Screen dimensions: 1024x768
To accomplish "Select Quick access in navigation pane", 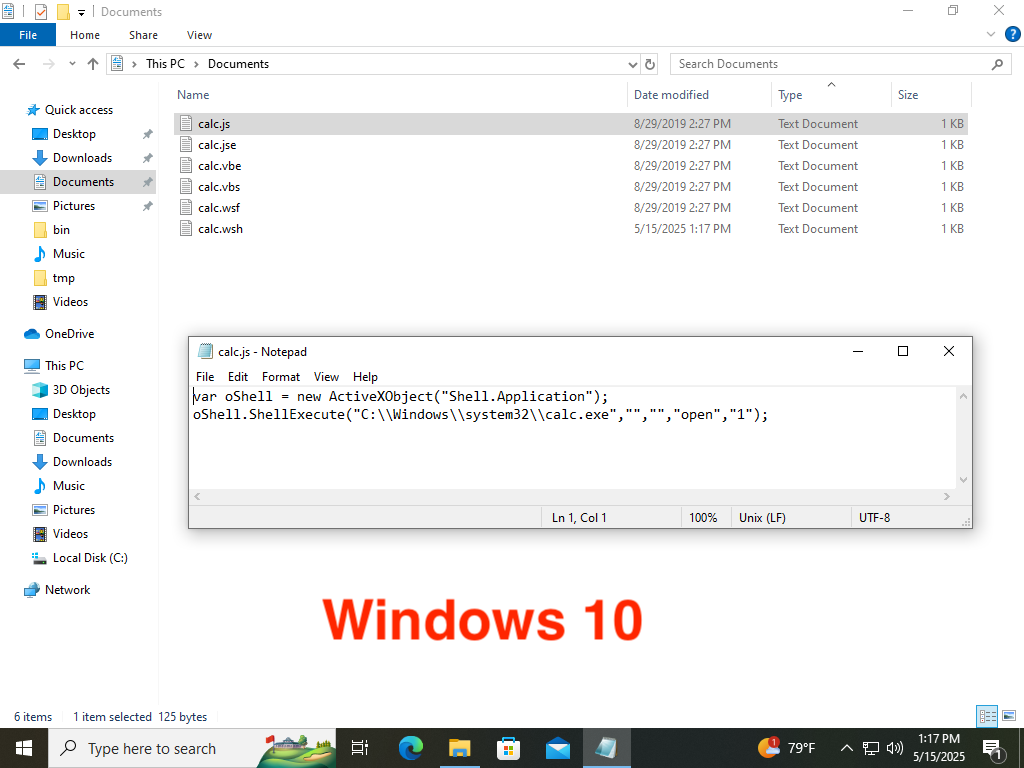I will tap(78, 110).
